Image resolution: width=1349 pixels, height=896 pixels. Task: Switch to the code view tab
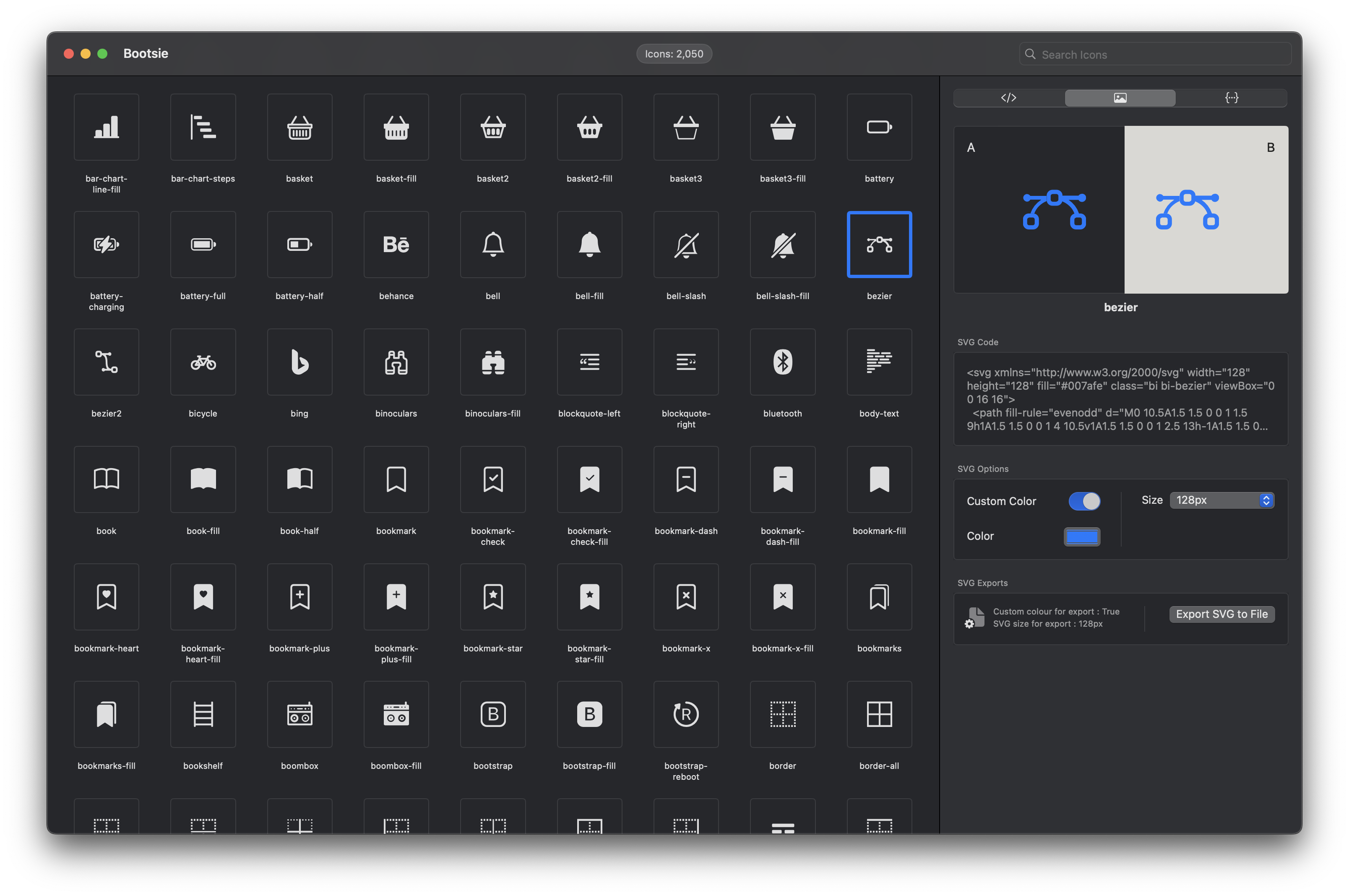coord(1008,98)
